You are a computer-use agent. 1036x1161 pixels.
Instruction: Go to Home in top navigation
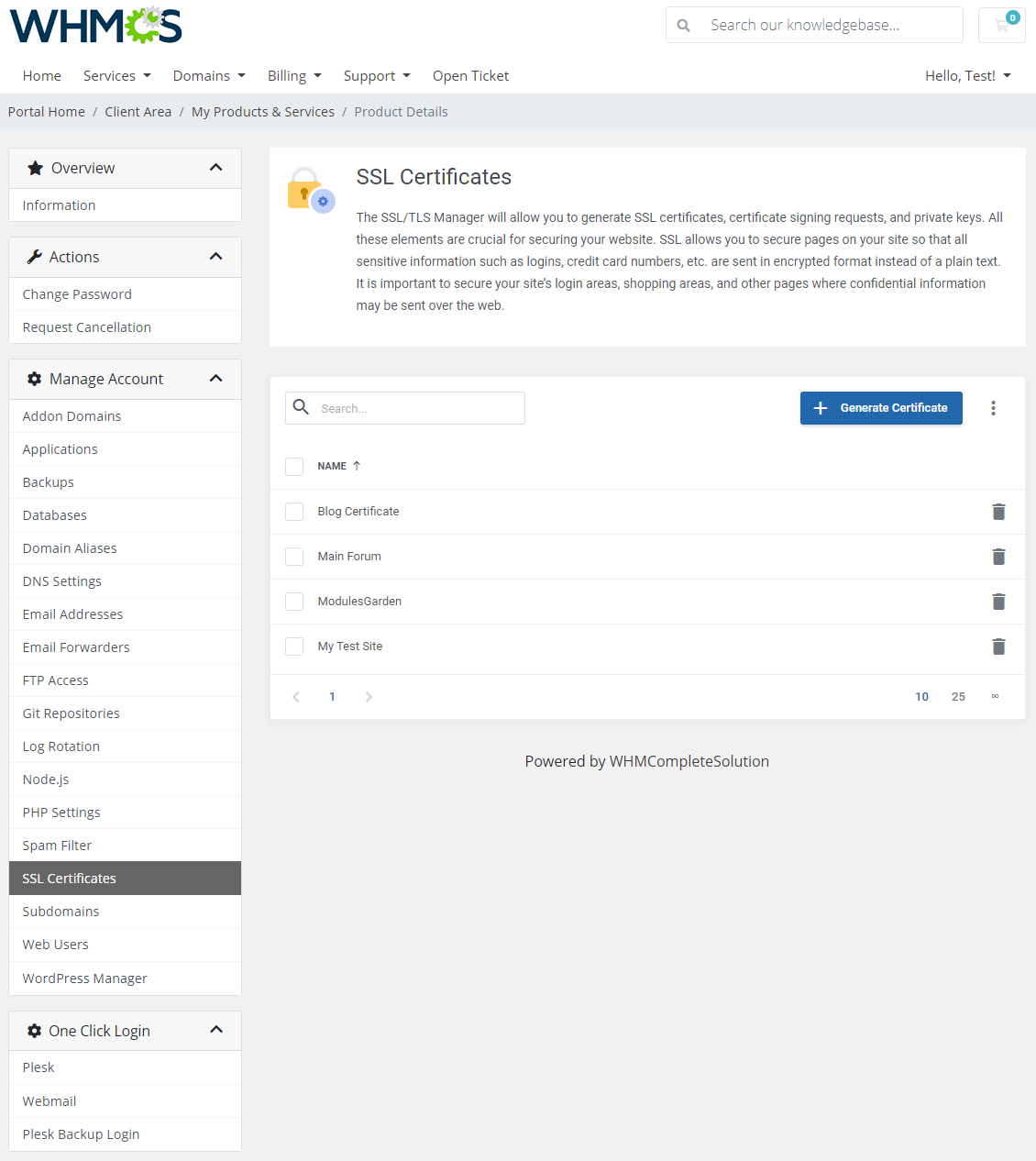(42, 76)
